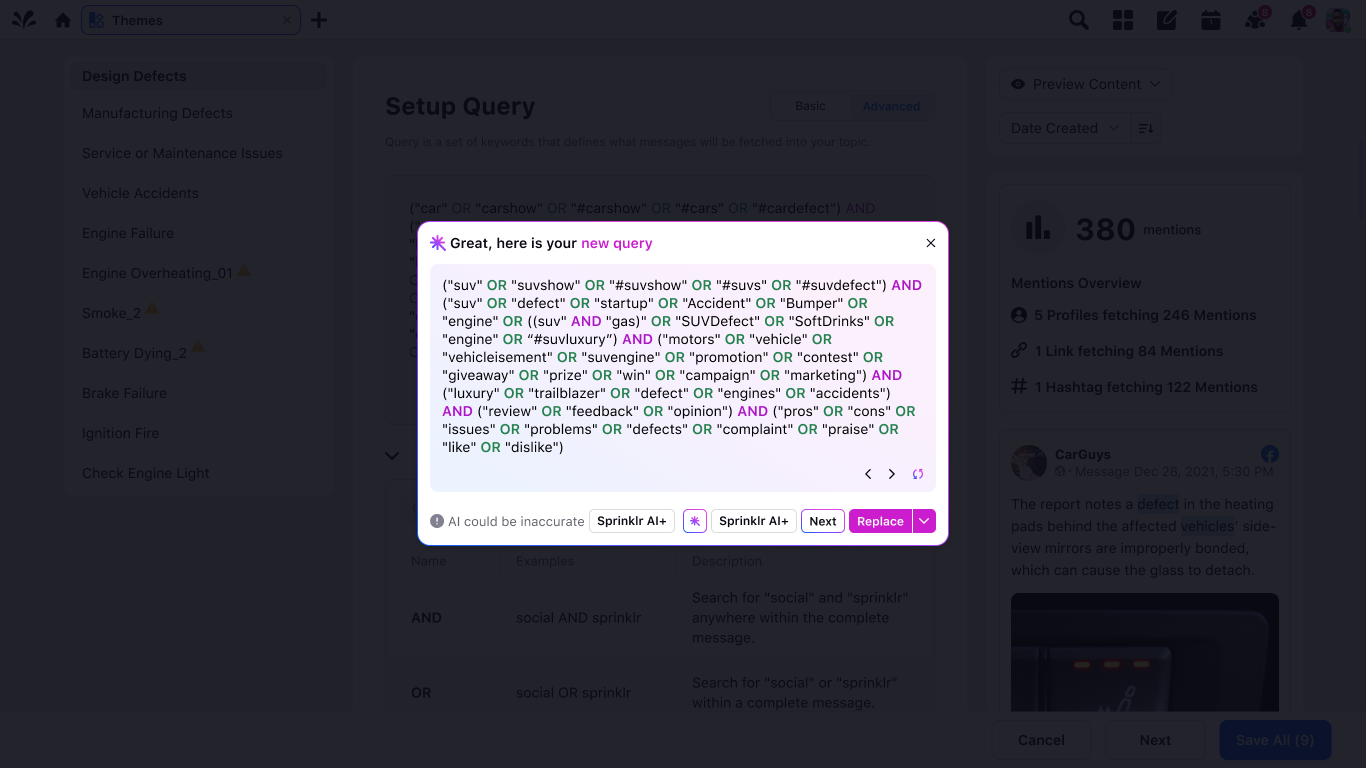Image resolution: width=1366 pixels, height=768 pixels.
Task: Click the Themes tab at the top
Action: tap(138, 20)
